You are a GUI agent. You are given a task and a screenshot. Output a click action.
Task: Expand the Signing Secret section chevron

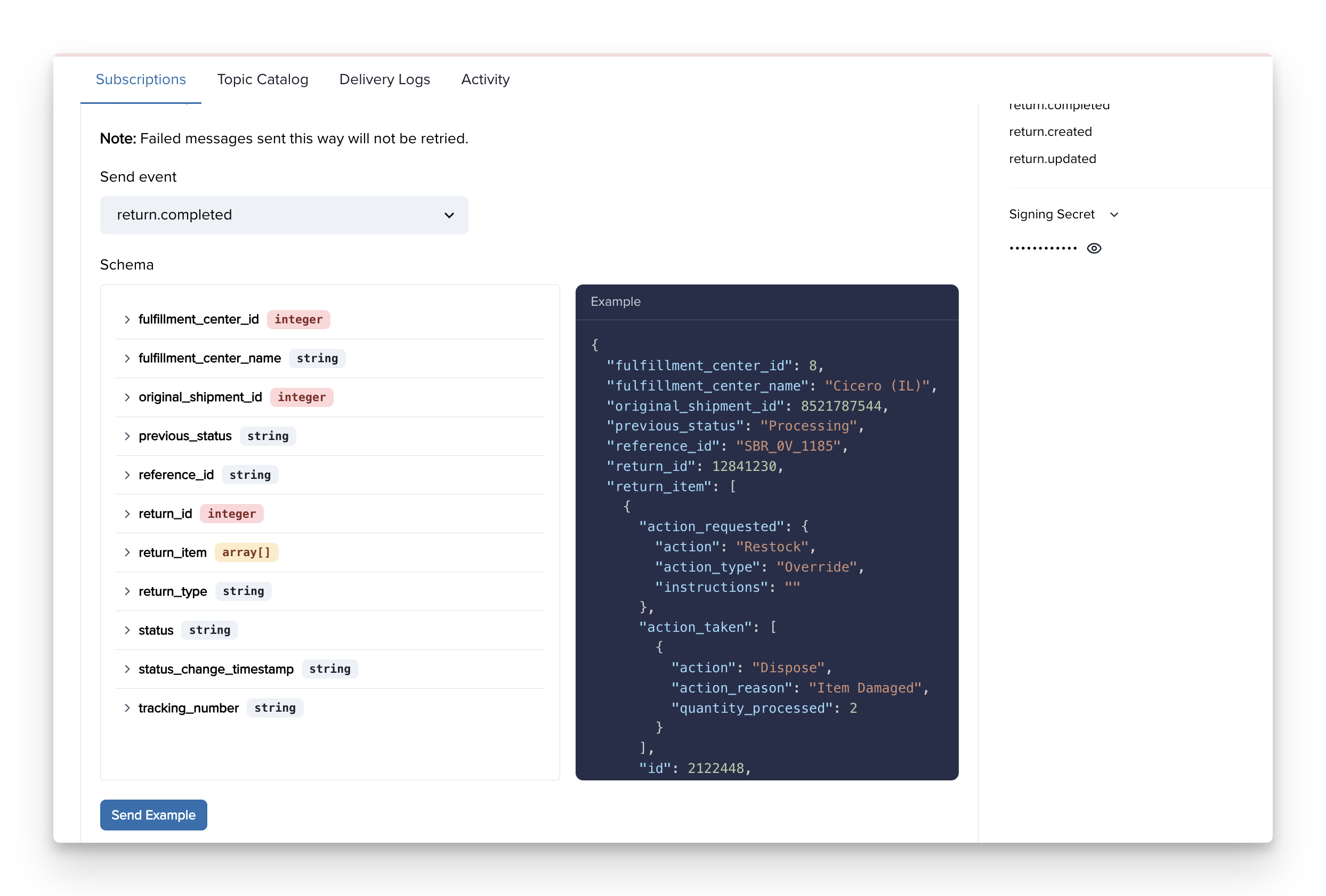1114,215
